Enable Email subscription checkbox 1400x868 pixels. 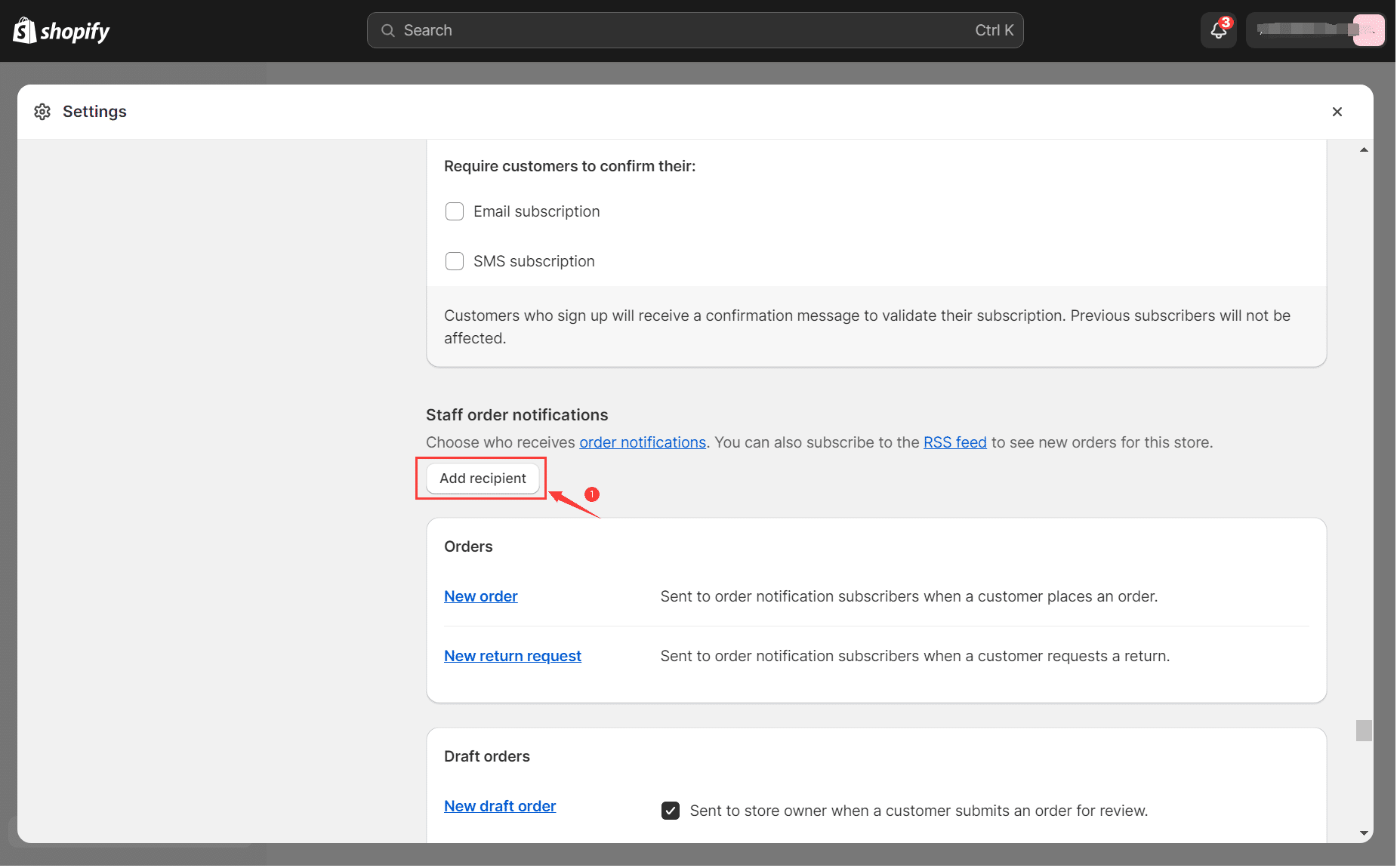click(455, 211)
